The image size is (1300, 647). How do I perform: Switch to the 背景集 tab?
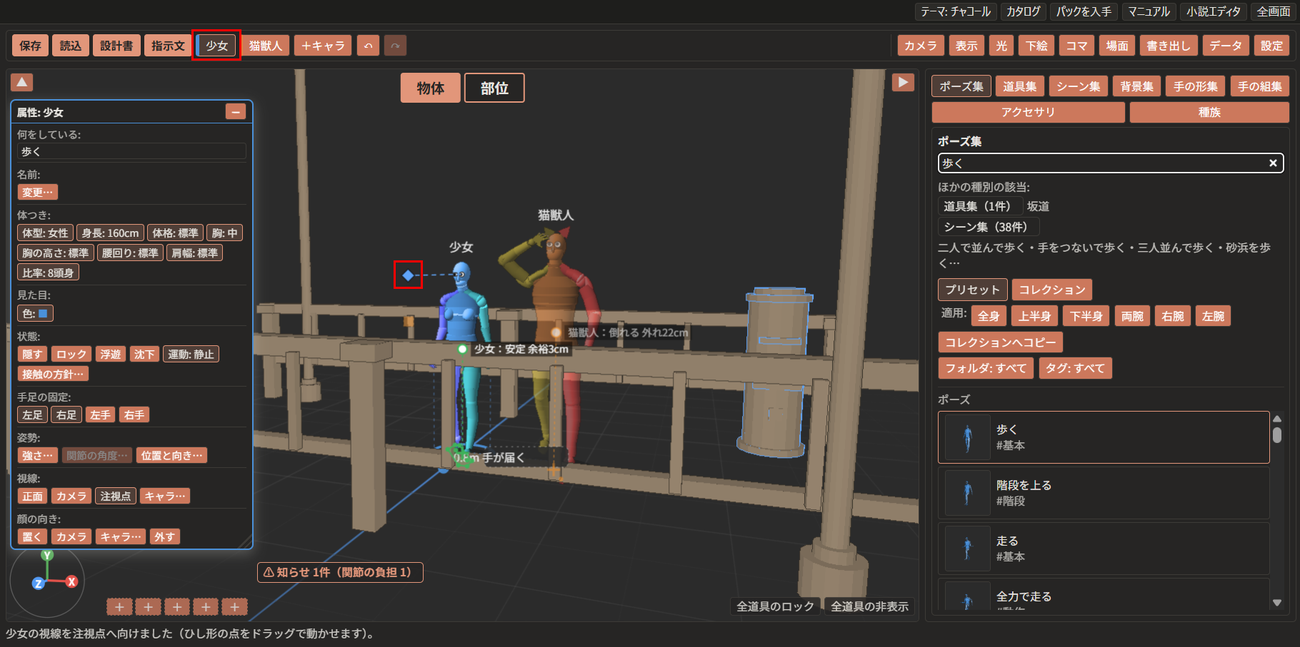pos(1135,86)
